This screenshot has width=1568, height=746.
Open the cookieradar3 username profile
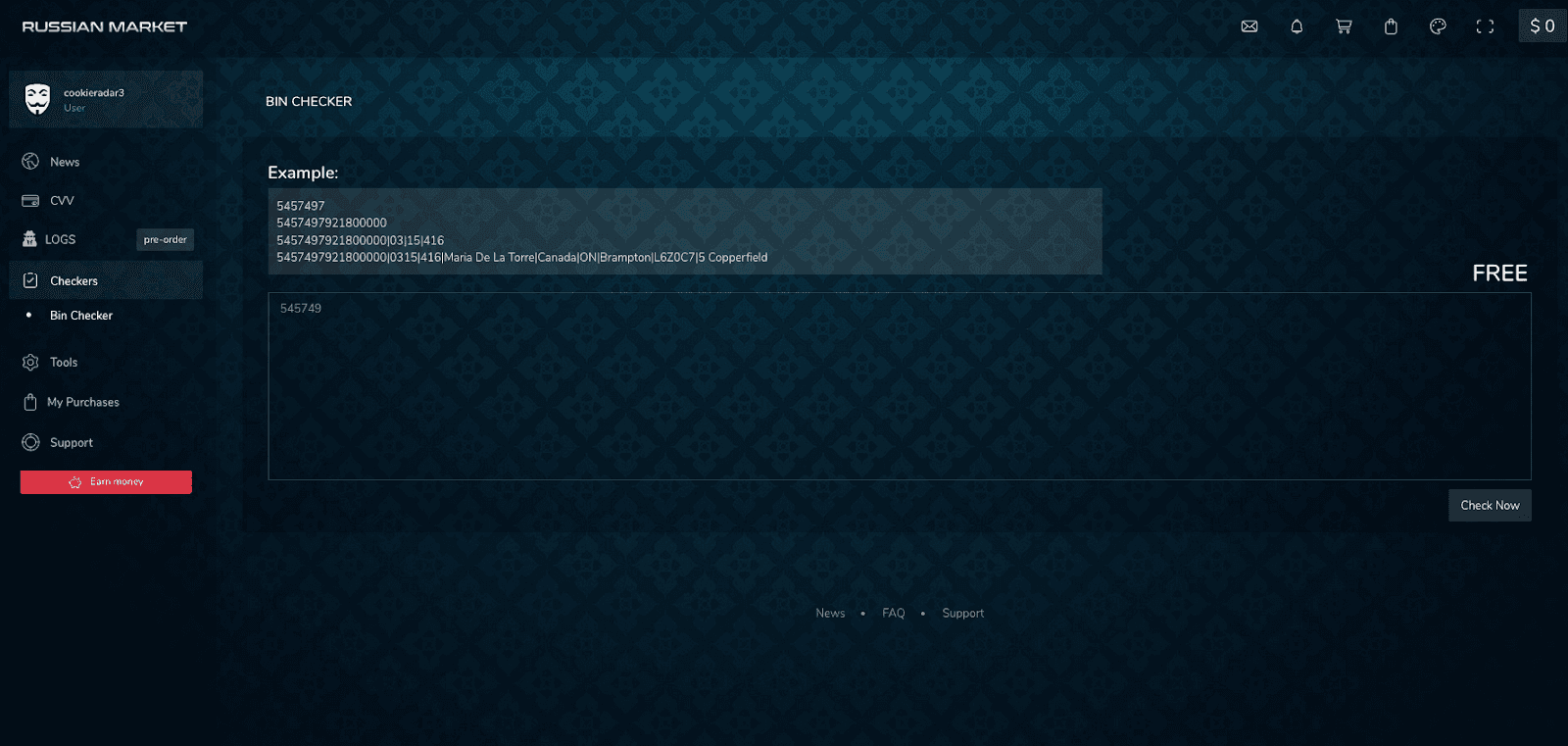coord(94,93)
